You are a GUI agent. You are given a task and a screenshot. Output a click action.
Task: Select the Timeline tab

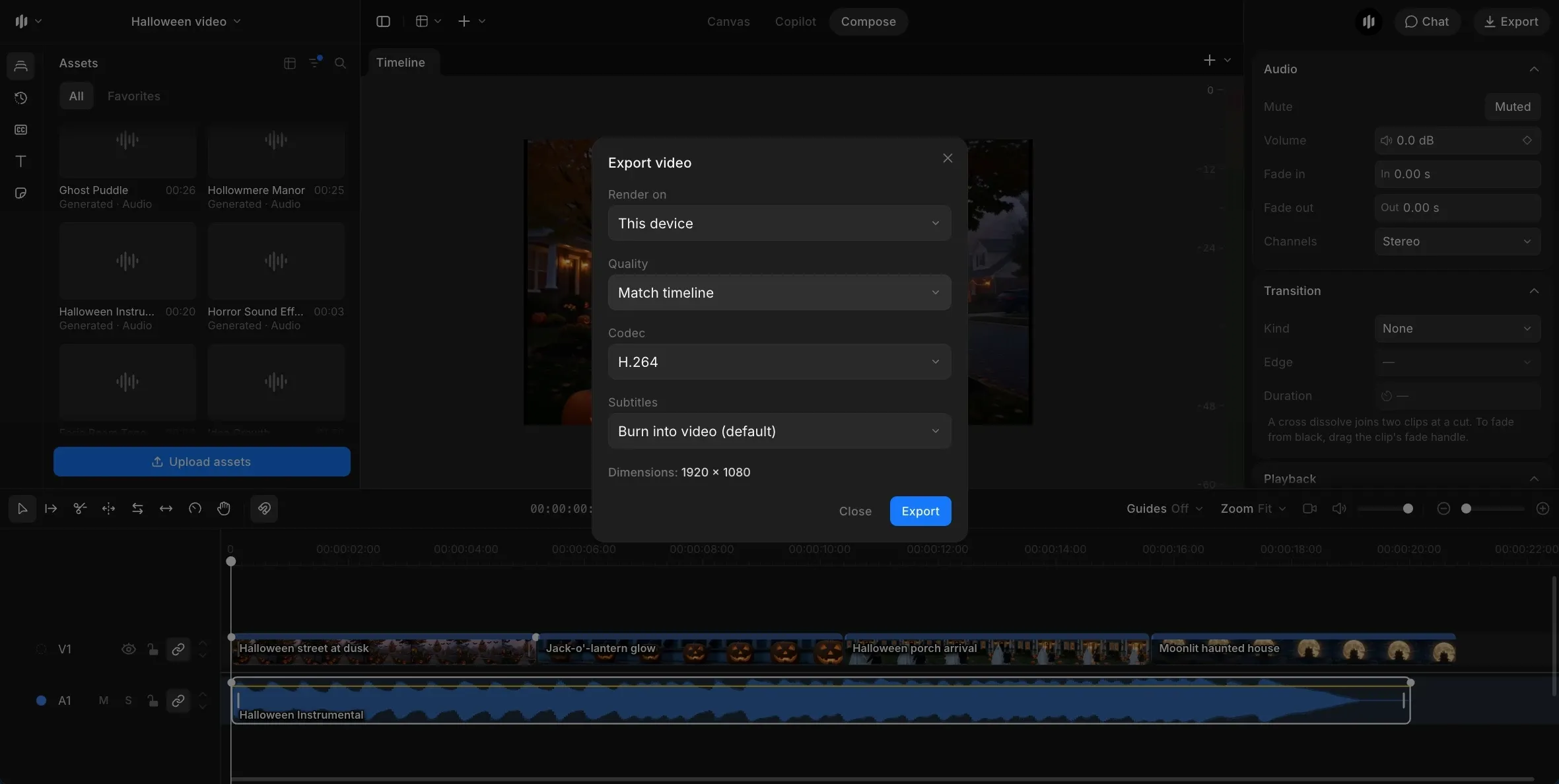401,63
